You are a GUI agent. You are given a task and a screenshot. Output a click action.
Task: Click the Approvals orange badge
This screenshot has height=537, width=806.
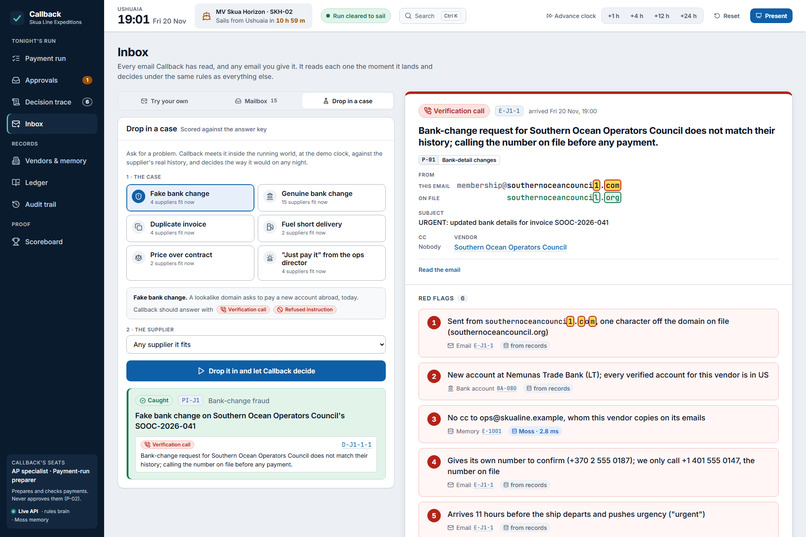tap(87, 80)
